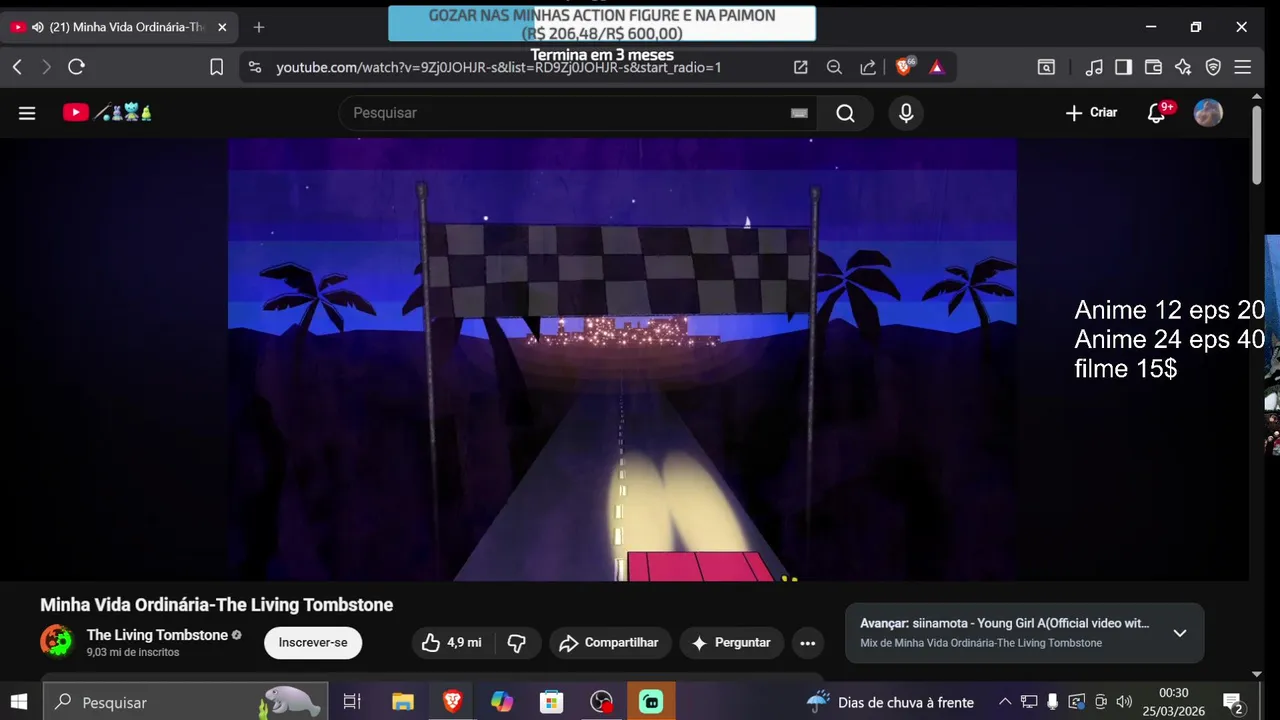The width and height of the screenshot is (1280, 720).
Task: Start voice search with microphone icon
Action: 906,113
